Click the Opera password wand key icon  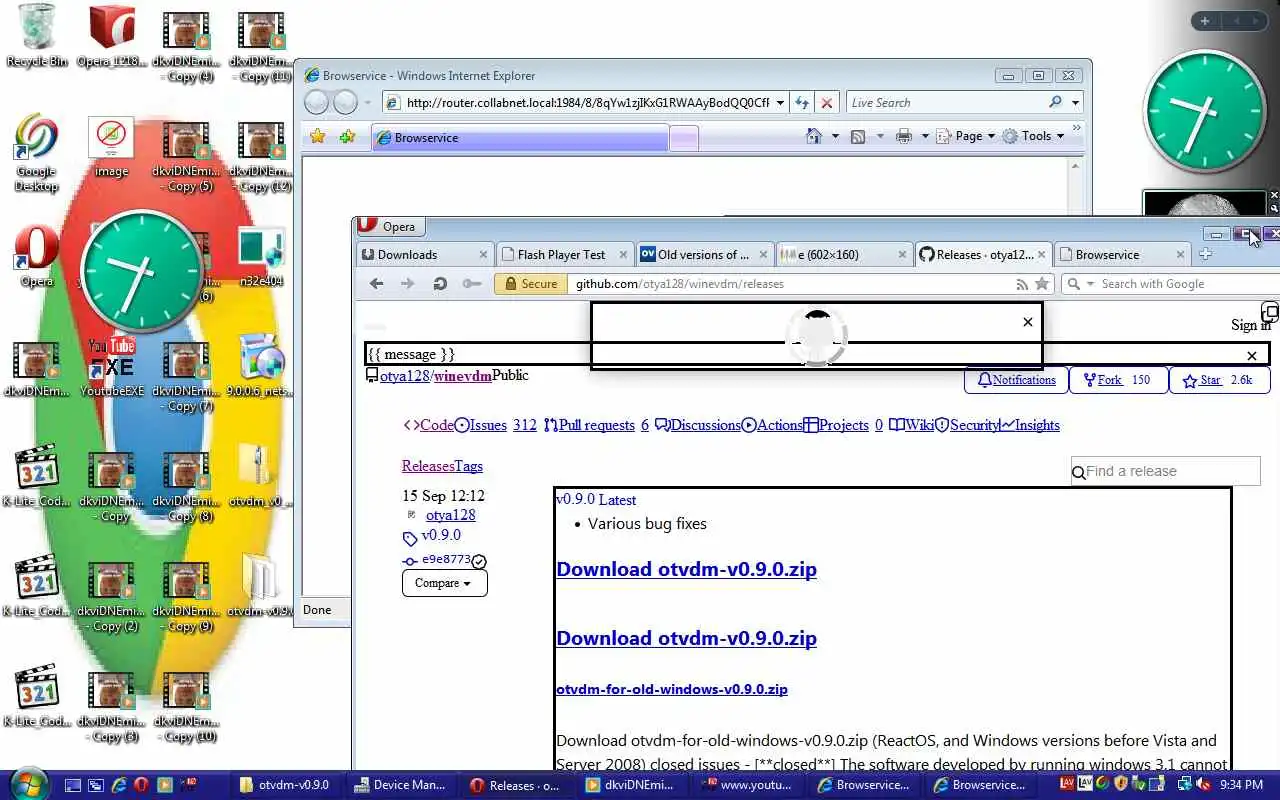[x=472, y=284]
